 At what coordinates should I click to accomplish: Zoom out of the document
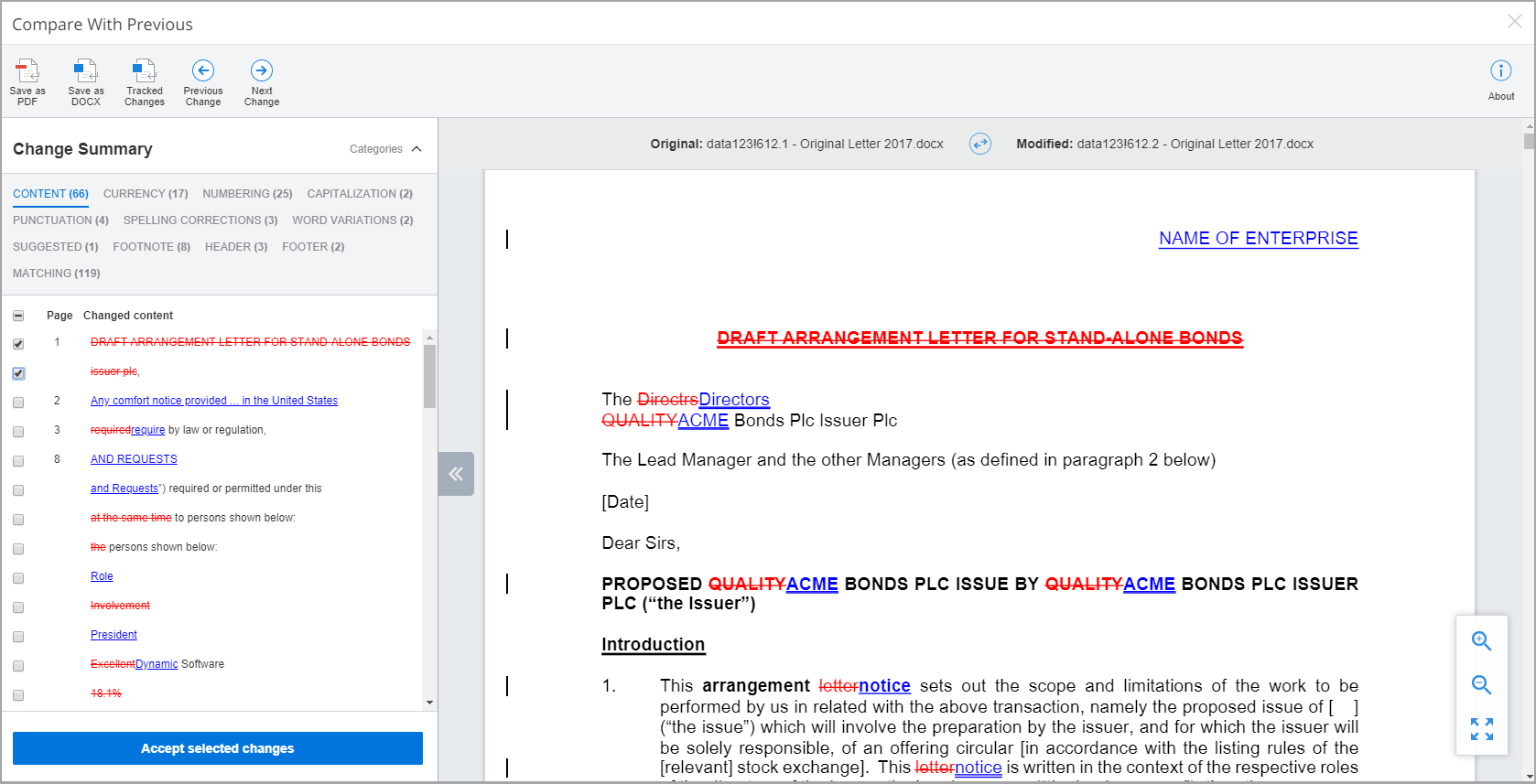pos(1481,685)
